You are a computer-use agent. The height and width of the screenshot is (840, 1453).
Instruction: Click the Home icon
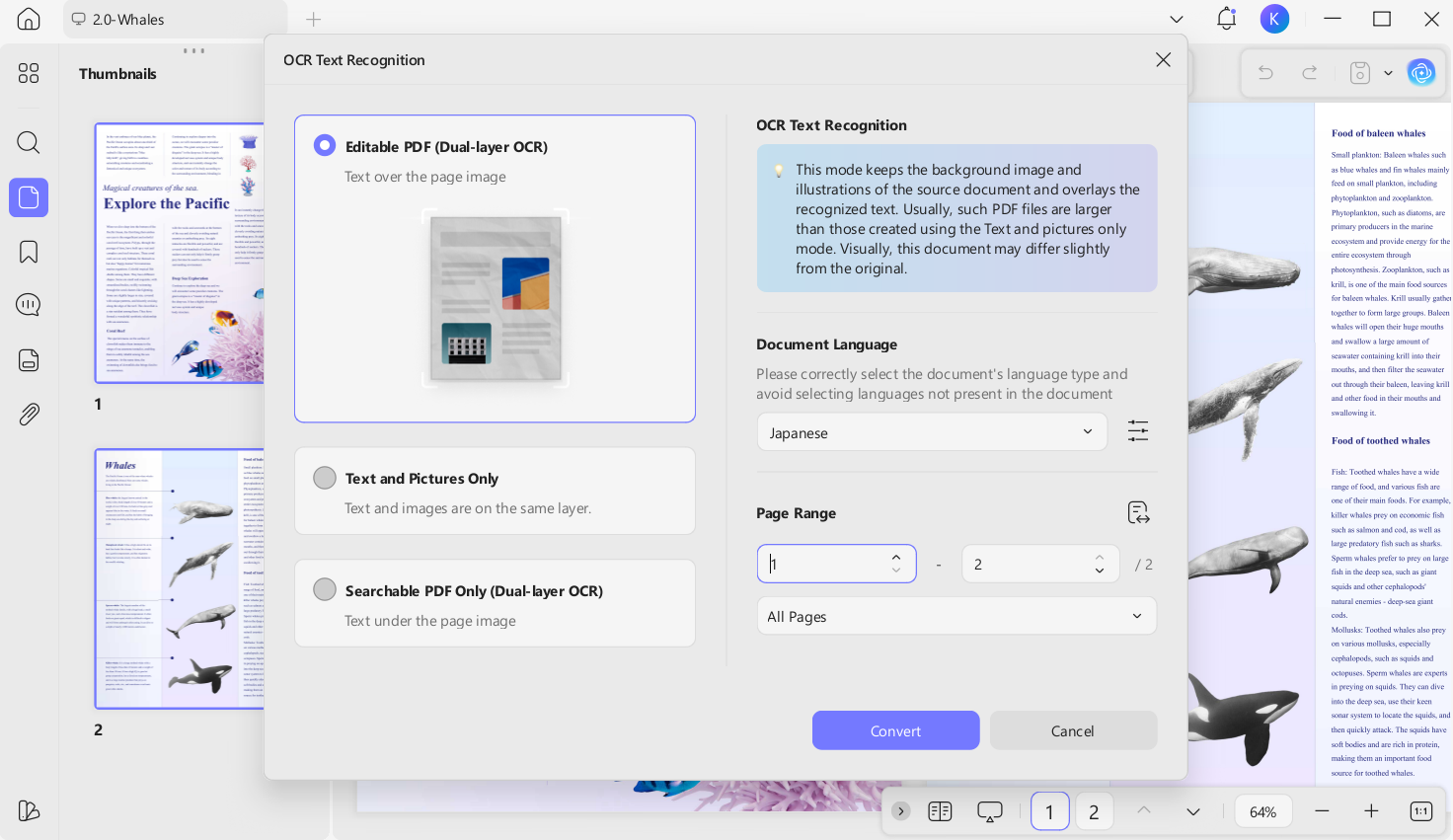[29, 19]
